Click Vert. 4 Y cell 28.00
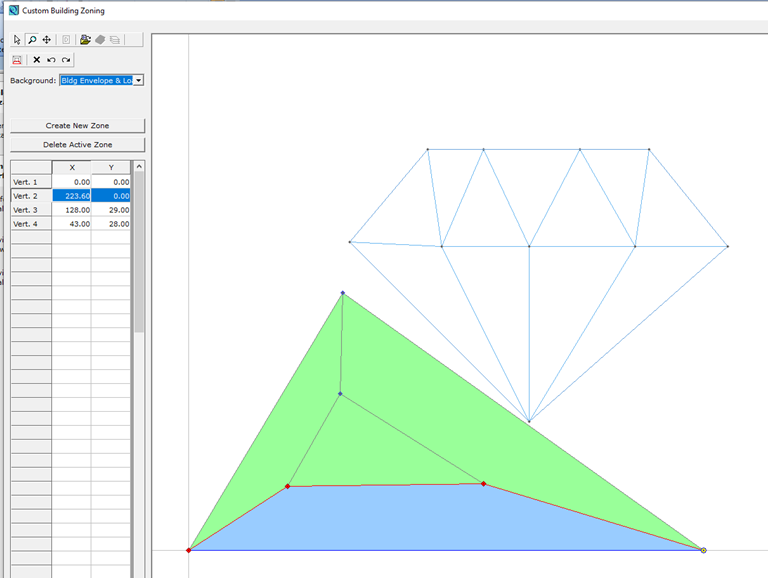Viewport: 768px width, 578px height. (111, 224)
